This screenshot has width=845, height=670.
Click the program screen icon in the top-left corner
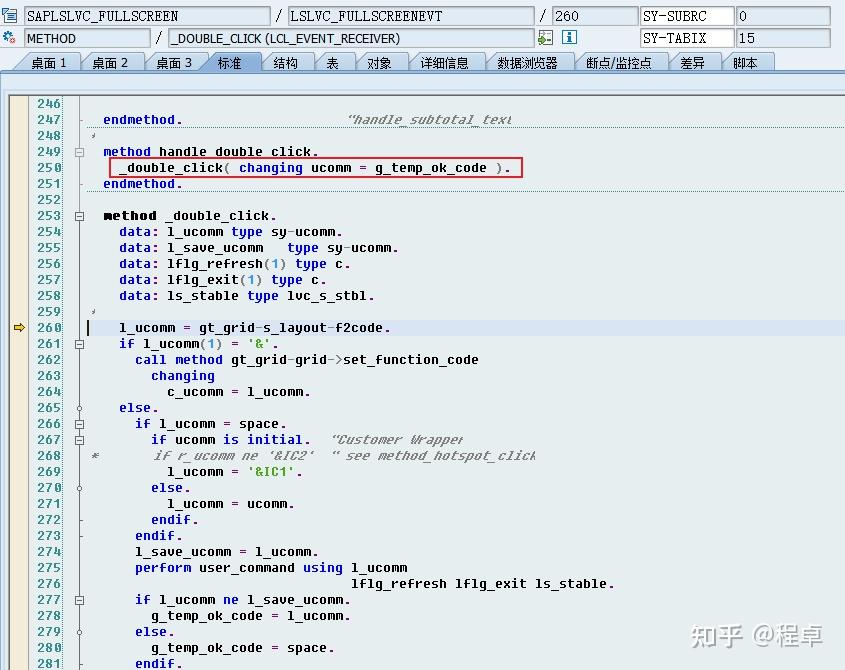coord(12,15)
